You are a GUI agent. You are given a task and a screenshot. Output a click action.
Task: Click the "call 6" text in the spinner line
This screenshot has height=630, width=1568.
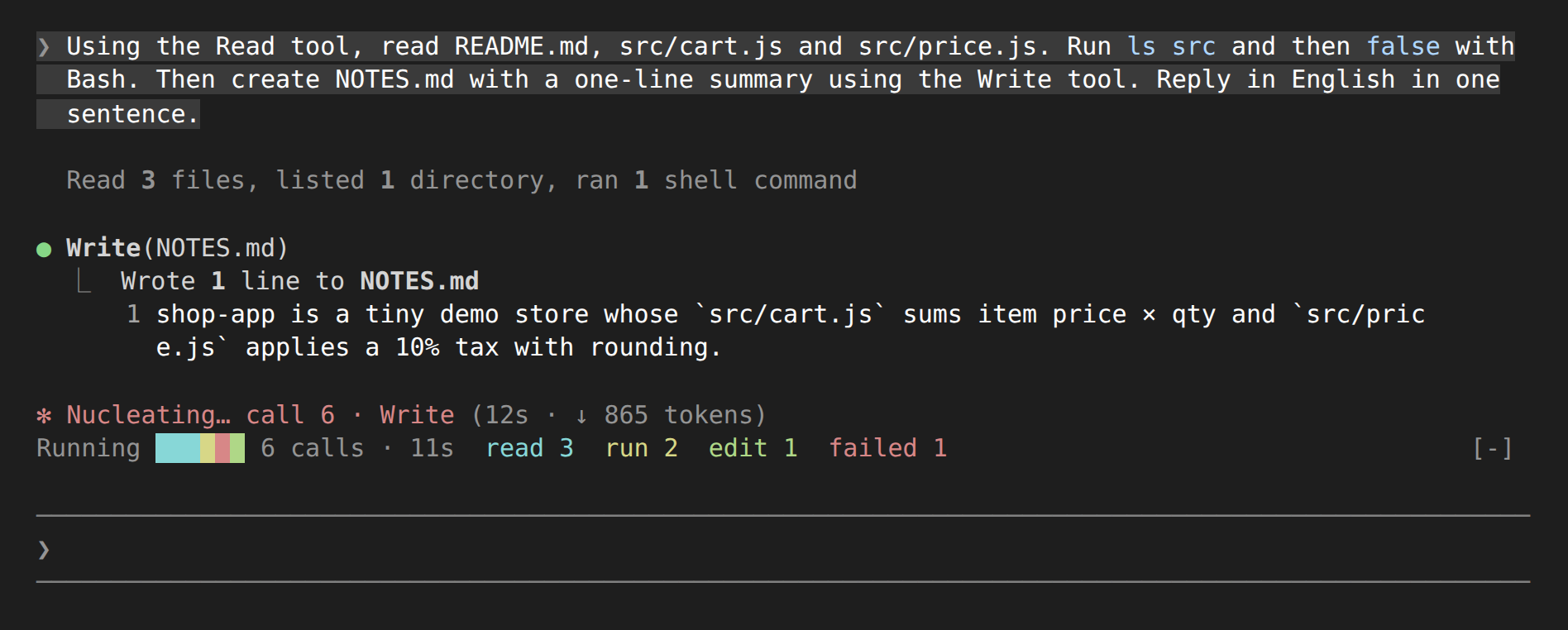[290, 415]
